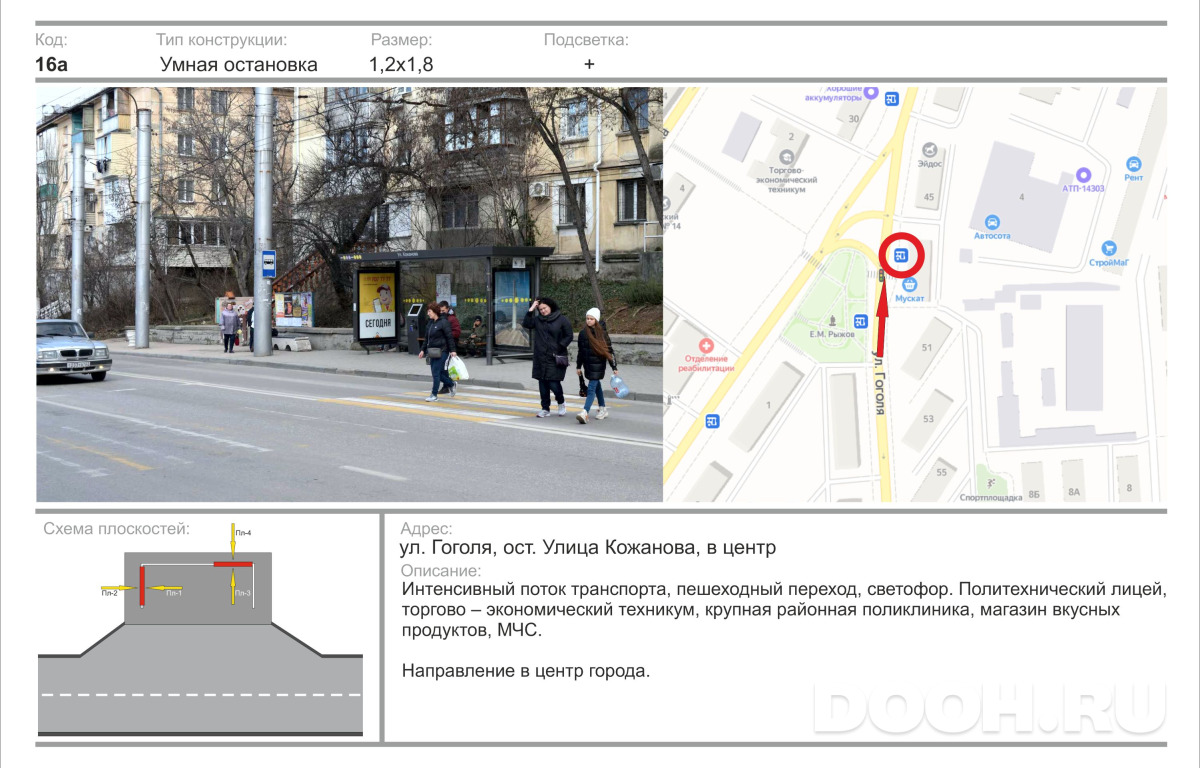Select the СтройМаг label on the map

point(1109,263)
